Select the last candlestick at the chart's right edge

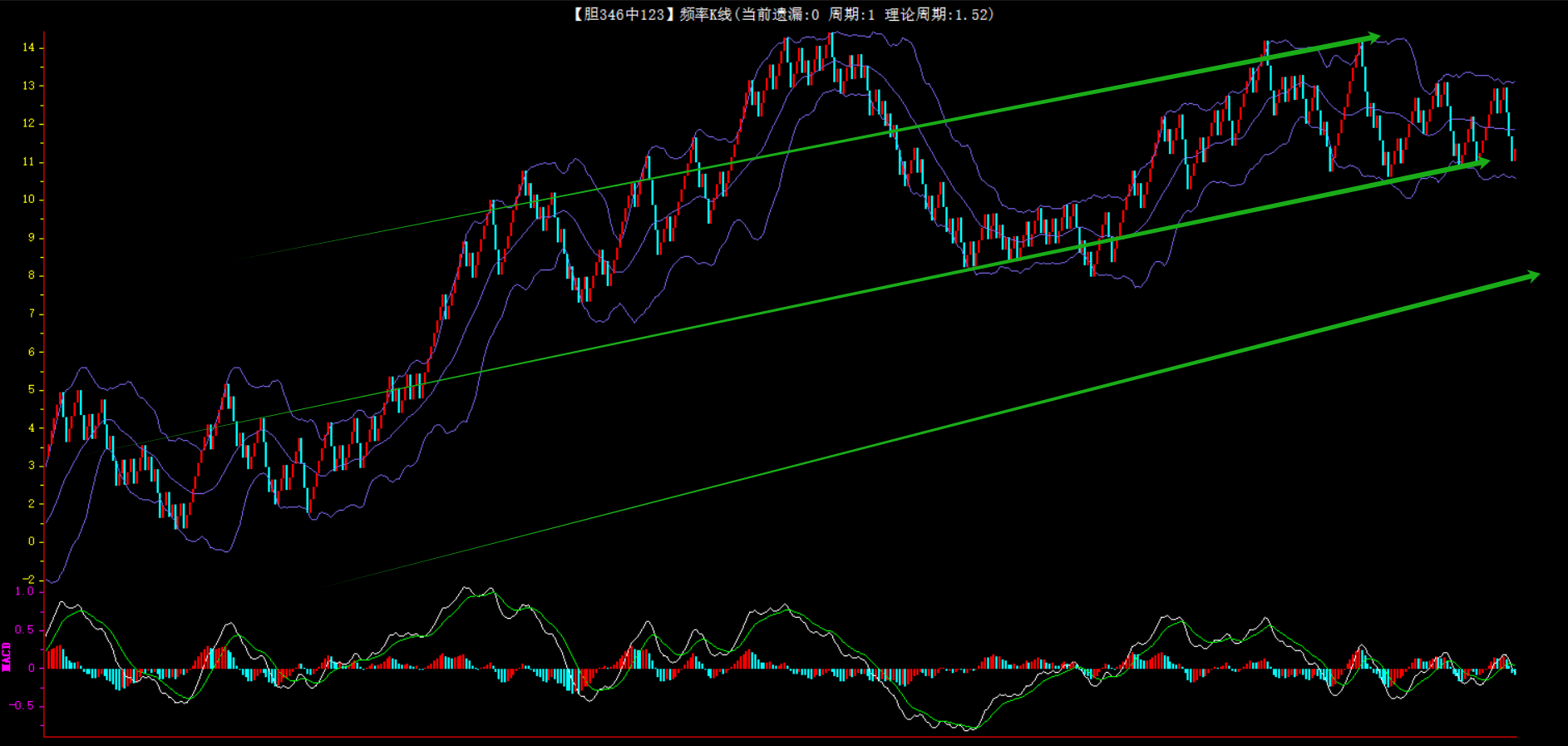(x=1514, y=154)
